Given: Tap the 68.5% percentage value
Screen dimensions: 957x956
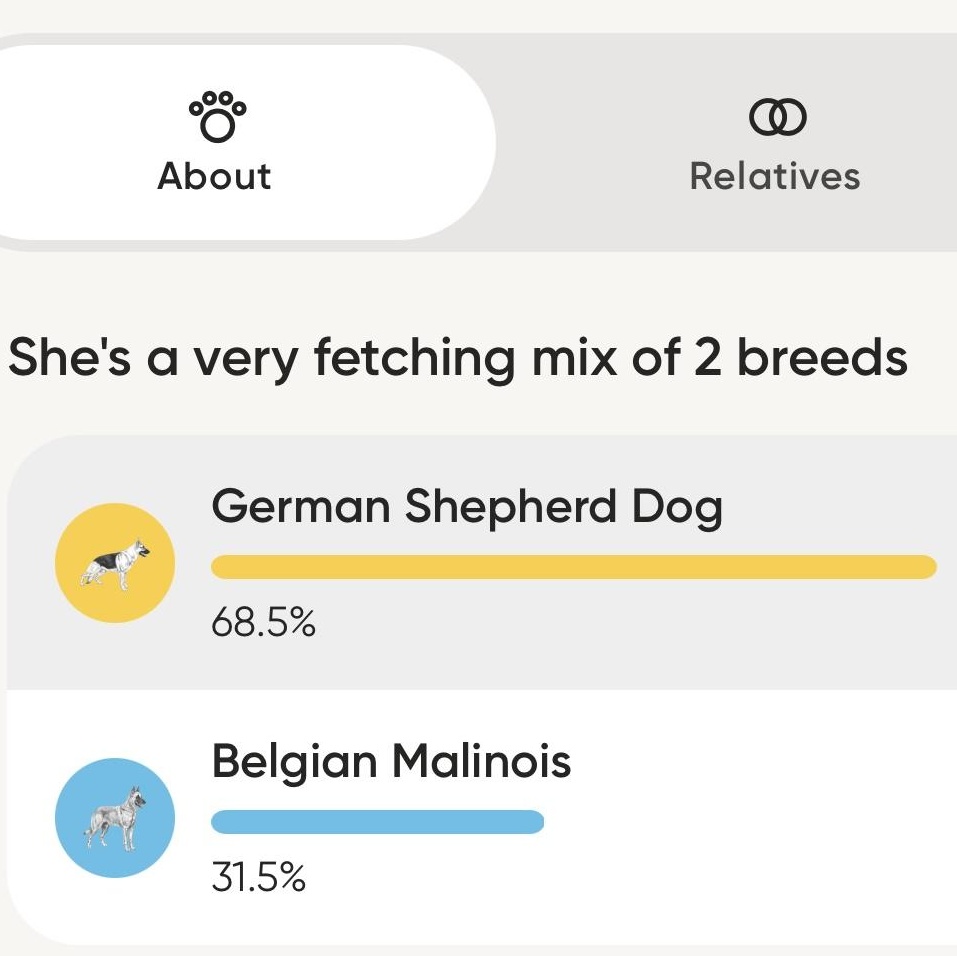Looking at the screenshot, I should pyautogui.click(x=263, y=624).
